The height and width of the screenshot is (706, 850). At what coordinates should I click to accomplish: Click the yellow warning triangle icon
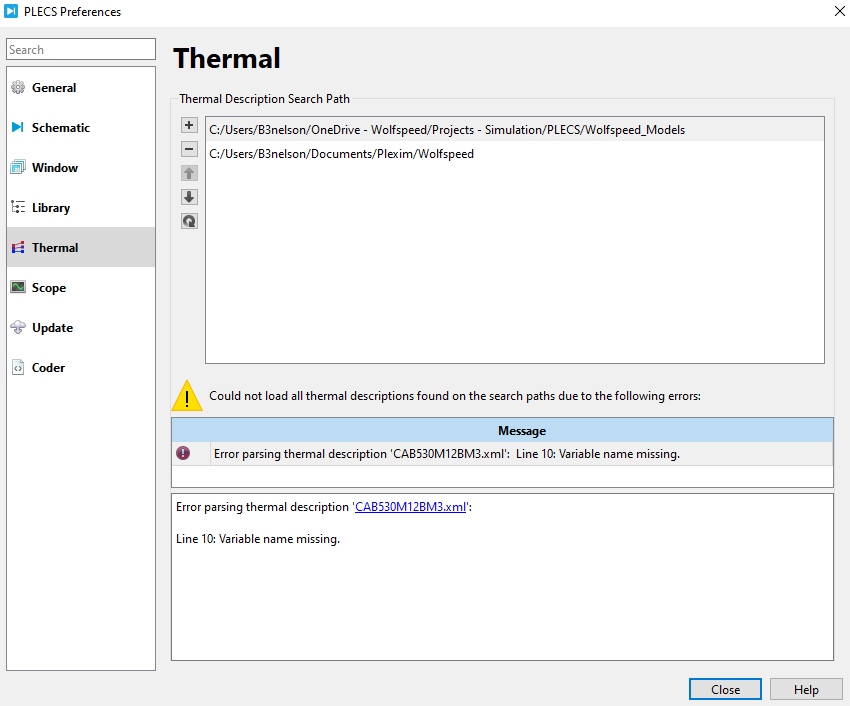pyautogui.click(x=187, y=396)
